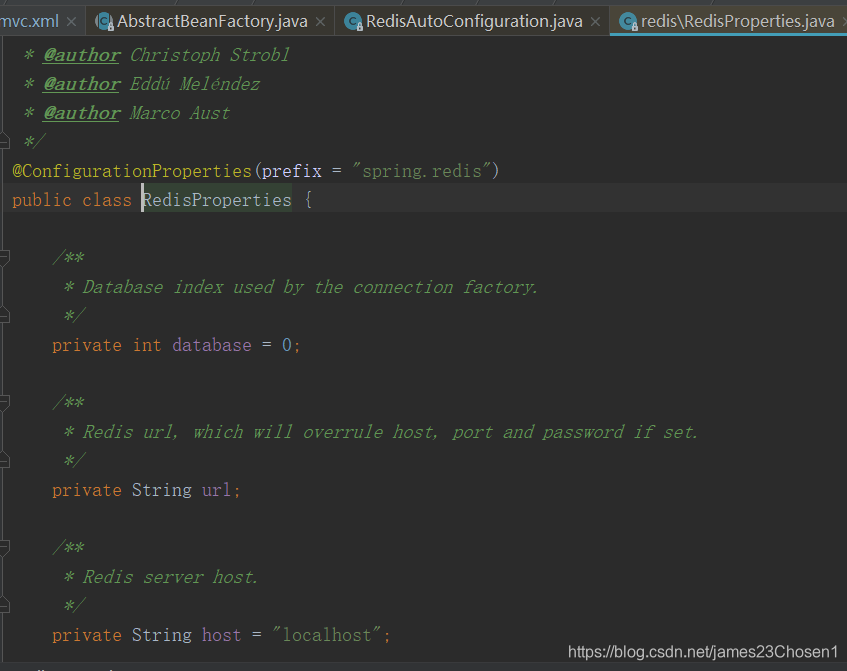Close the RedisAutoConfiguration.java tab
The image size is (847, 671).
[x=595, y=22]
